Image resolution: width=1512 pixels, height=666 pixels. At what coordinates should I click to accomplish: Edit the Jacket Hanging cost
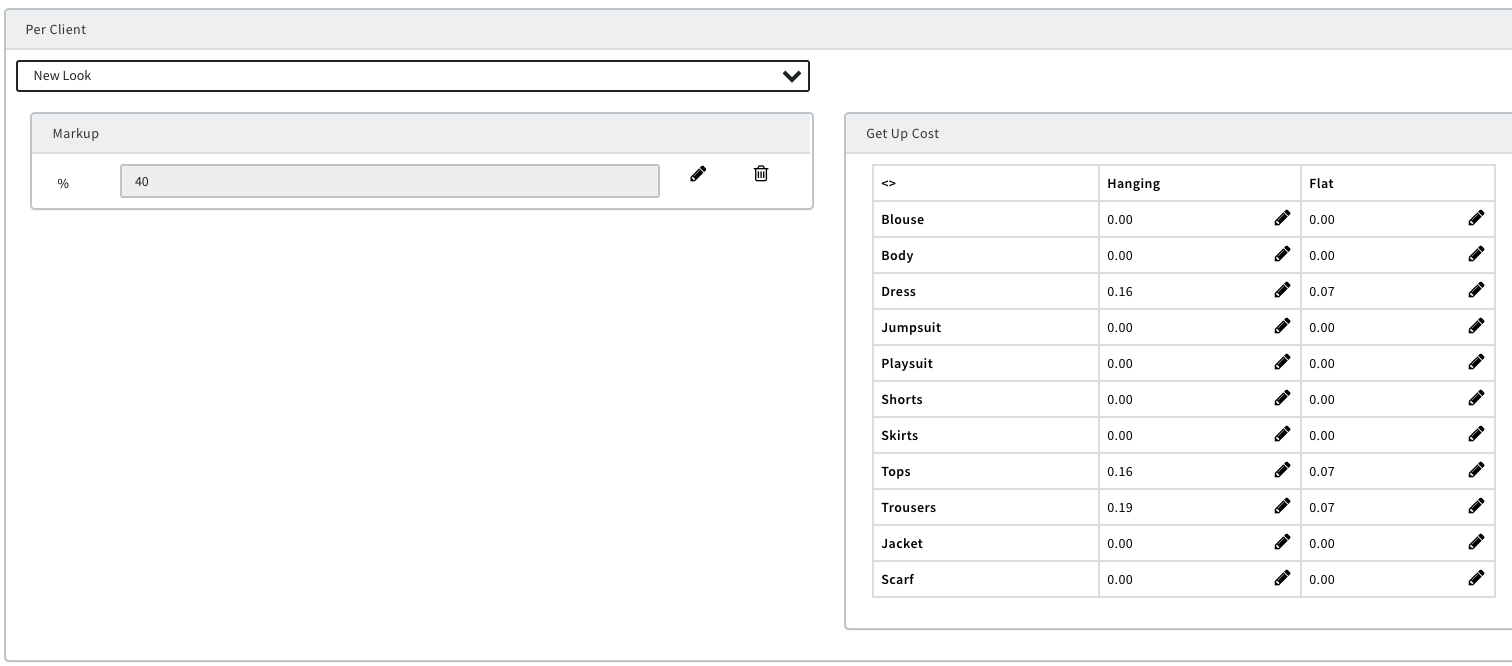coord(1282,542)
